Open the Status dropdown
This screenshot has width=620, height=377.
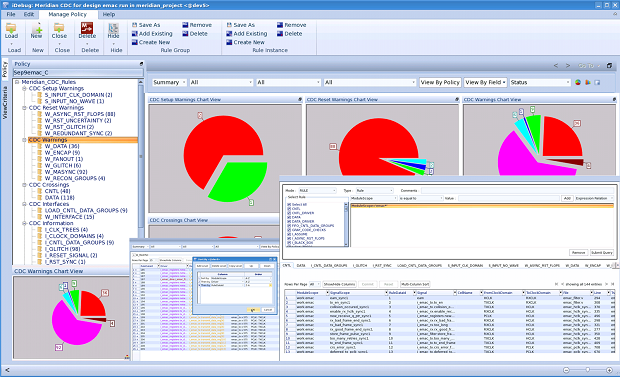540,82
